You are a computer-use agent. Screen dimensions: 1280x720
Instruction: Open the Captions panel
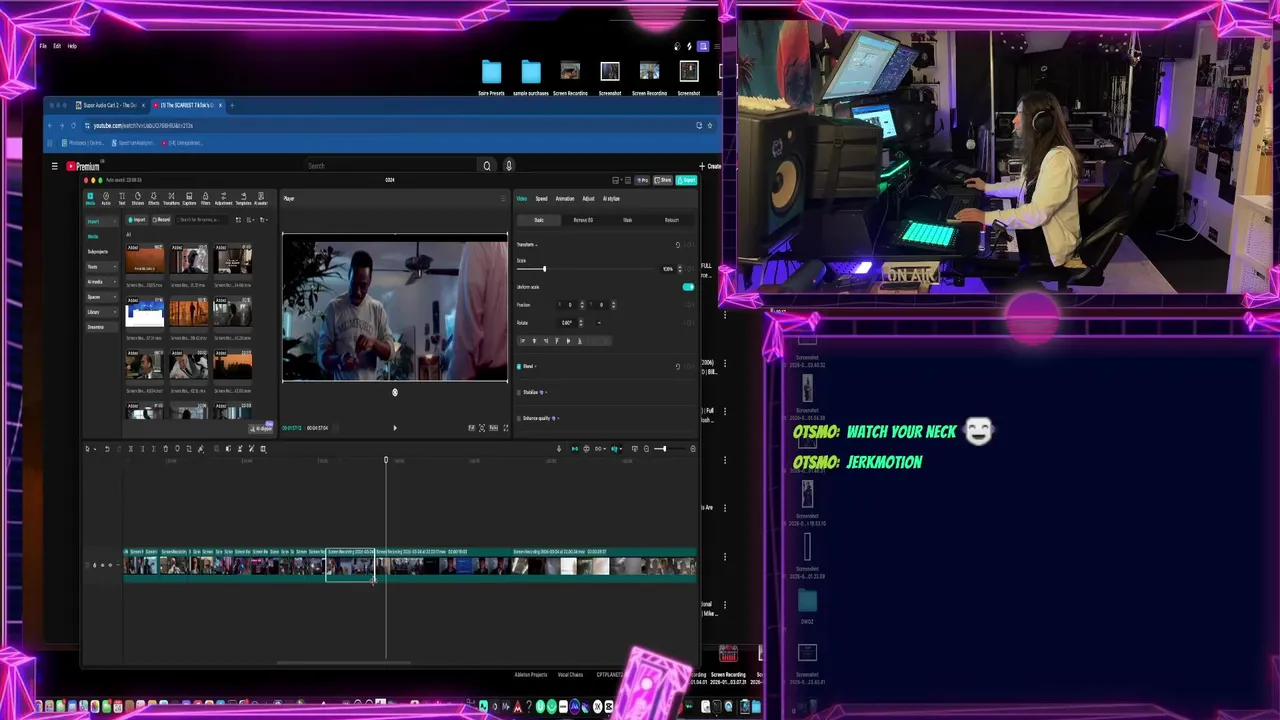tap(189, 199)
